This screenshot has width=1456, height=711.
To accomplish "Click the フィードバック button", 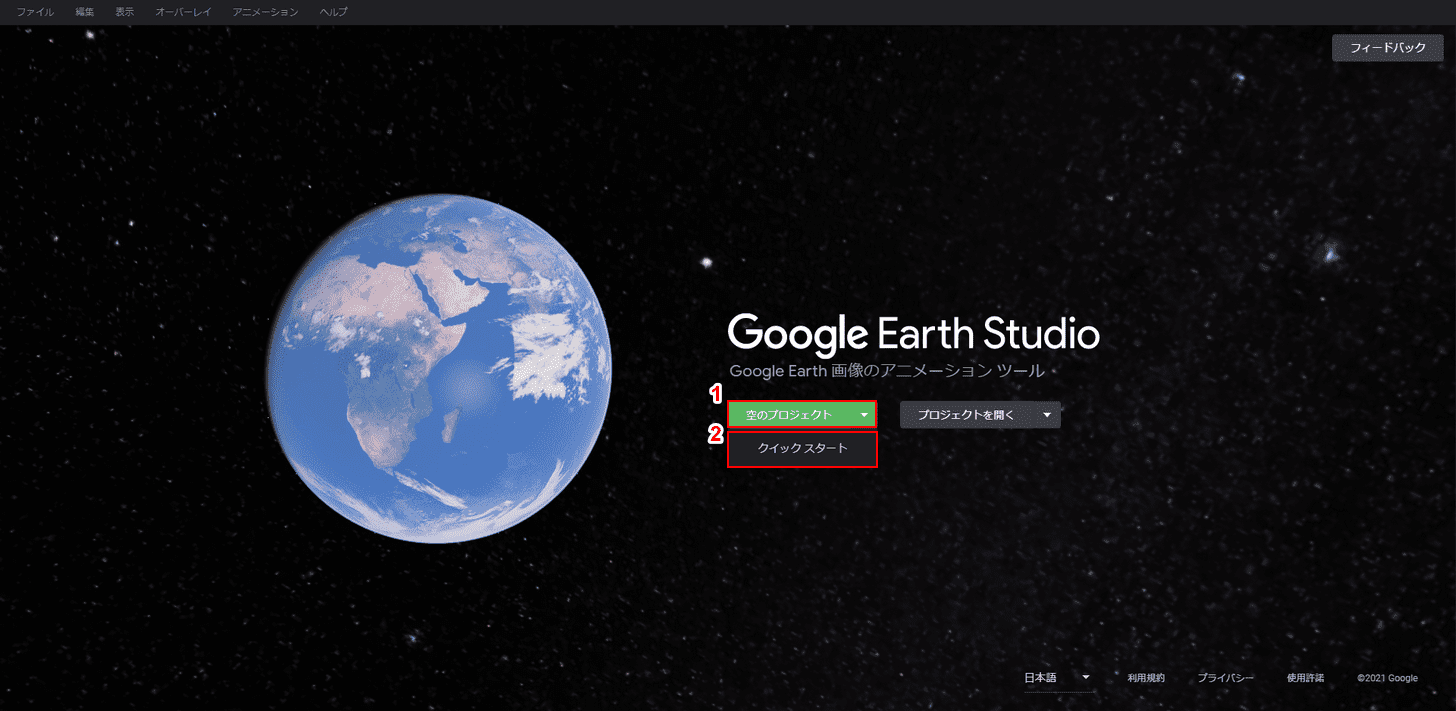I will 1388,48.
